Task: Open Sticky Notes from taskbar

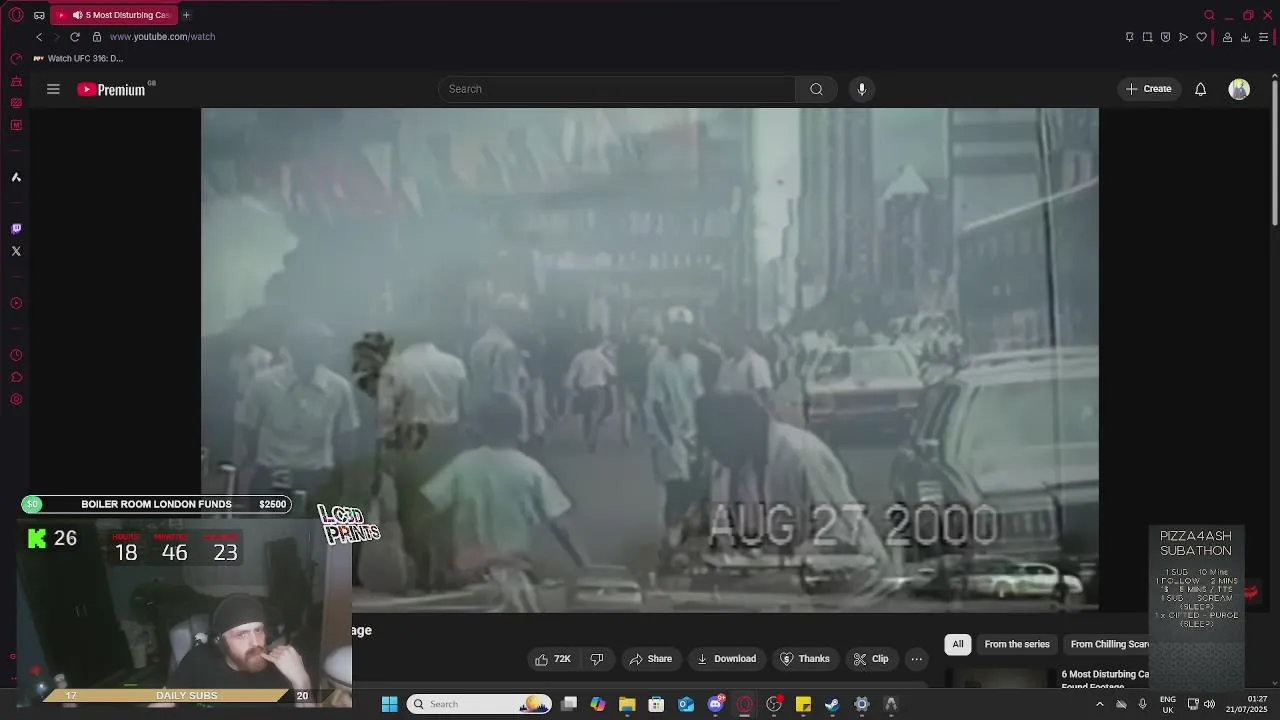Action: click(x=803, y=704)
